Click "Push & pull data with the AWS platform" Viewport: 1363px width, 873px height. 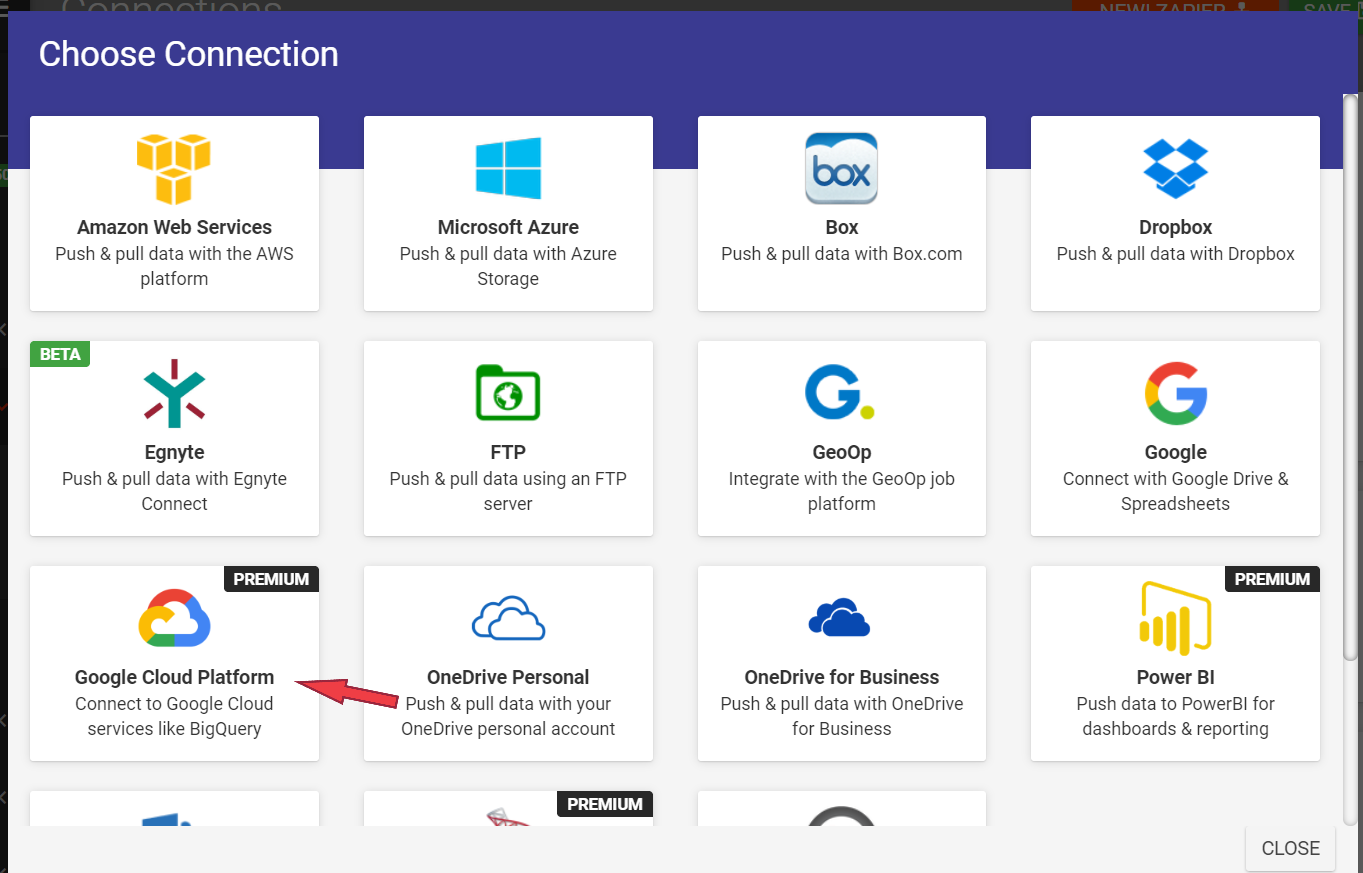click(x=174, y=266)
